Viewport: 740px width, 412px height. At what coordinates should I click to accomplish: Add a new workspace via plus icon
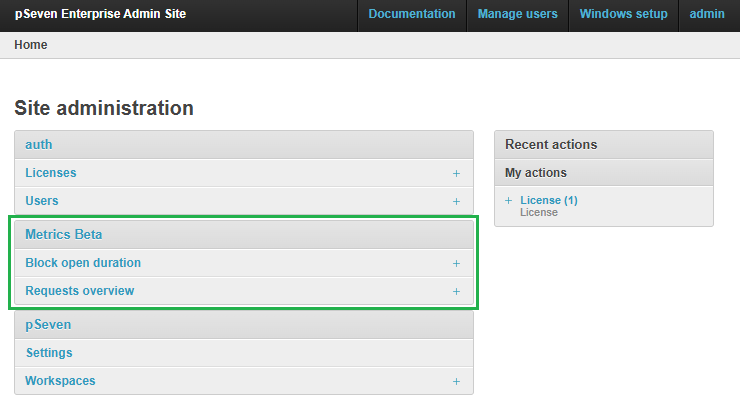tap(456, 381)
